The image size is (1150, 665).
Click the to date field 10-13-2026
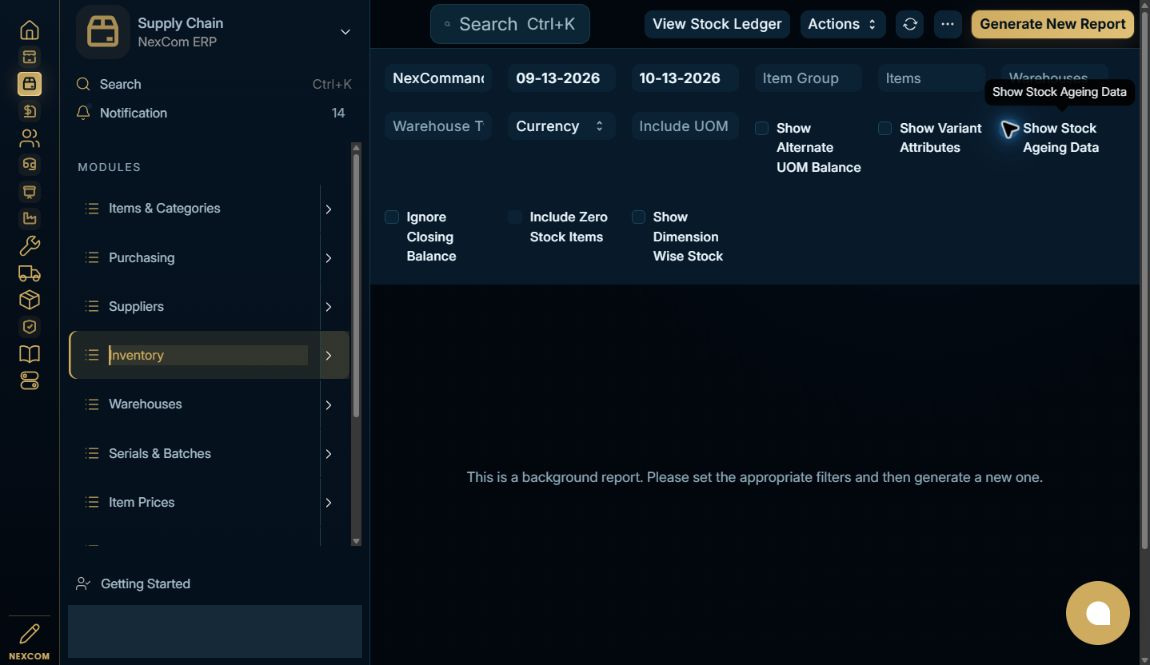coord(684,78)
